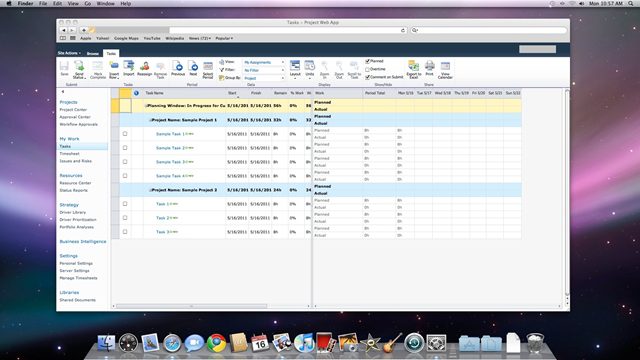Open the Group By dropdown (Project)
Image resolution: width=640 pixels, height=360 pixels.
pos(264,78)
